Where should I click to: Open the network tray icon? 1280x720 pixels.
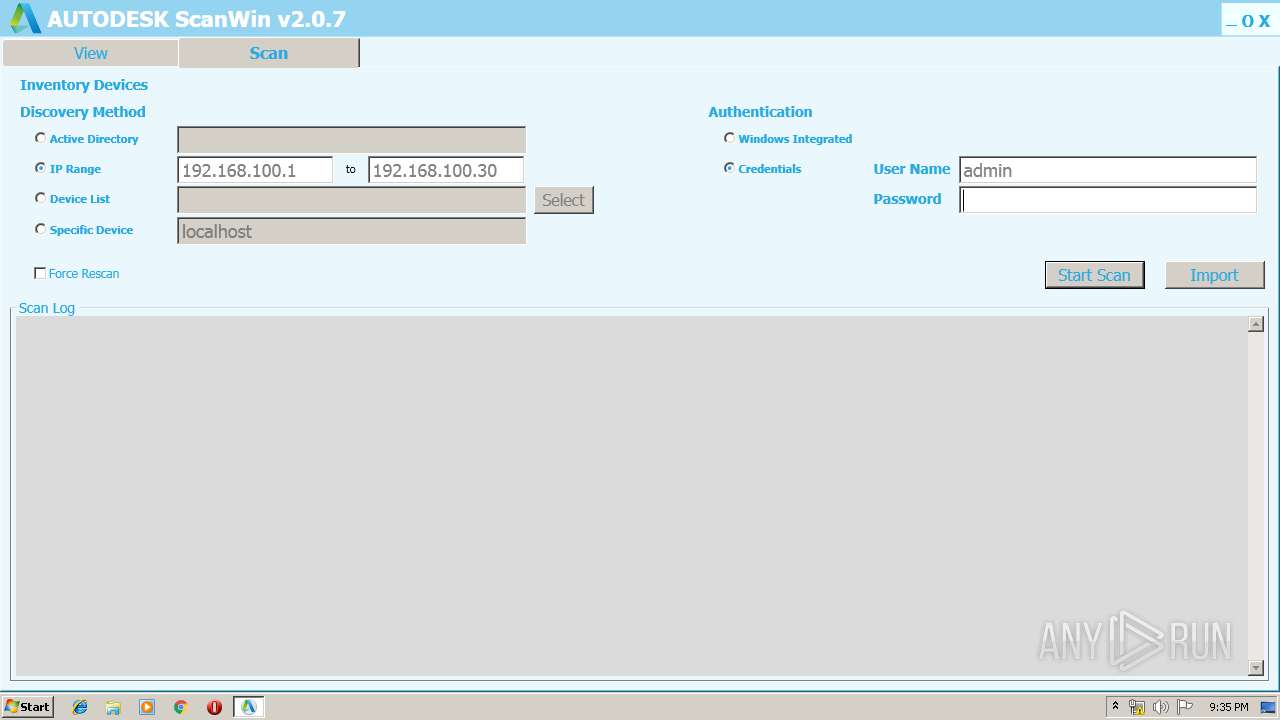coord(1137,707)
